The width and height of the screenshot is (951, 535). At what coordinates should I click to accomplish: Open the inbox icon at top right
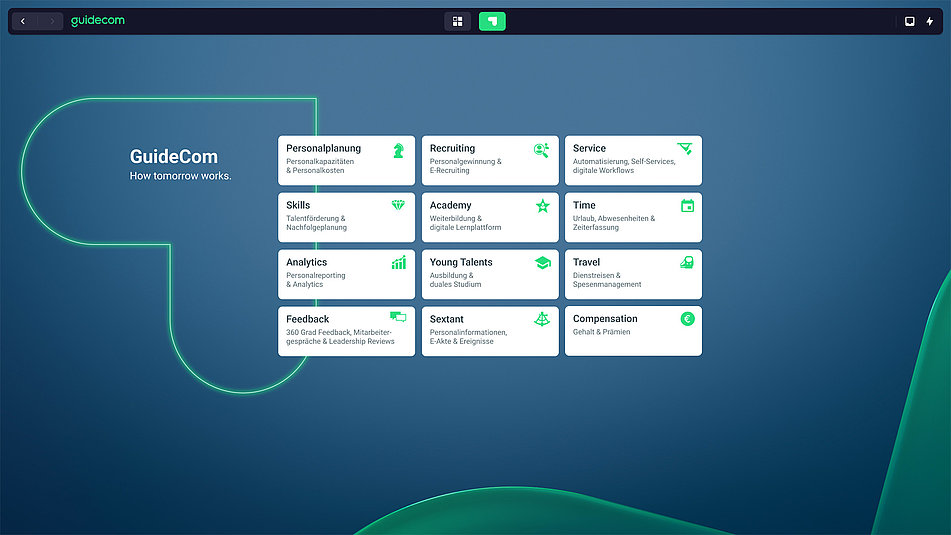tap(909, 21)
